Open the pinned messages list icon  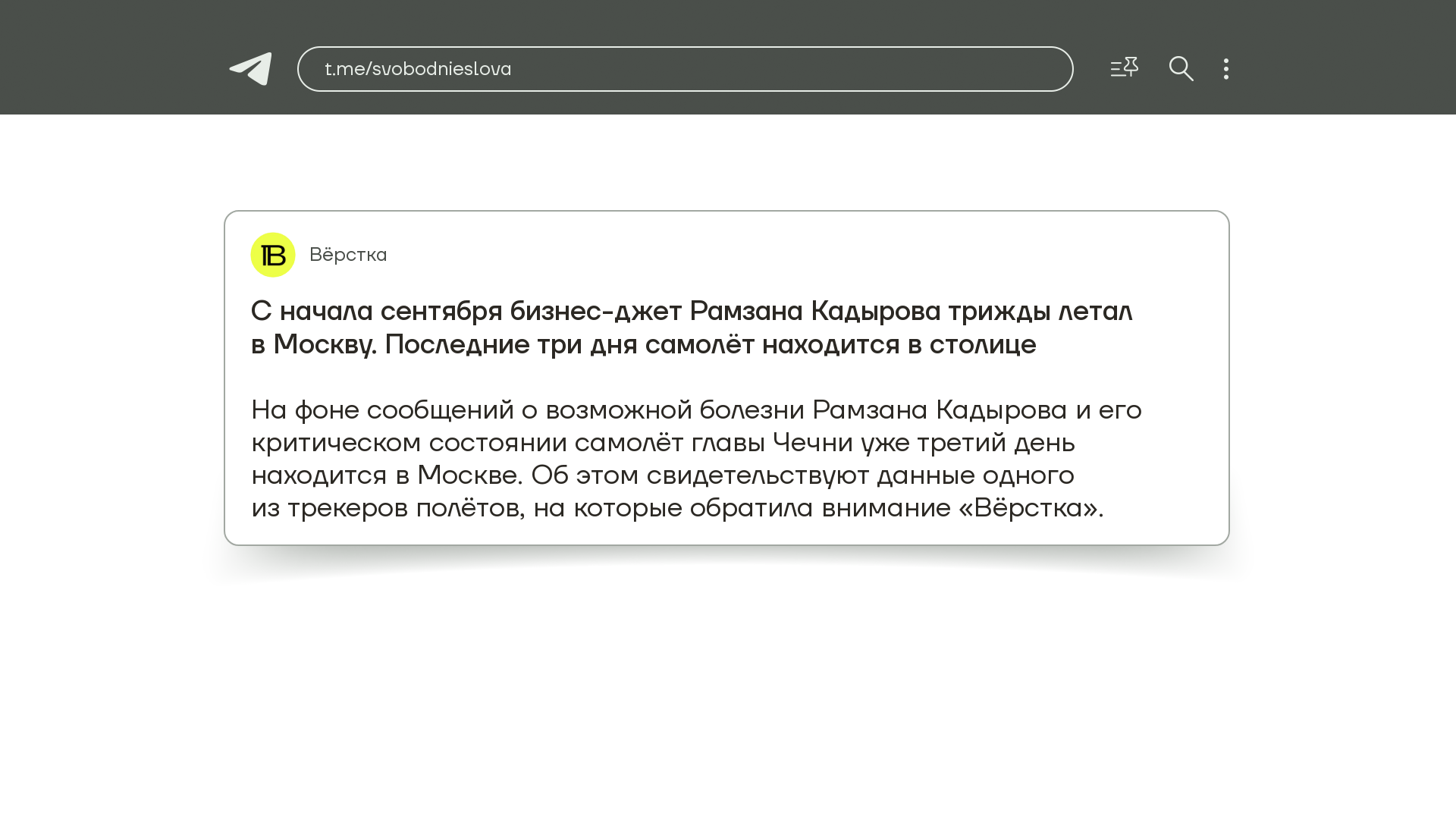[1124, 68]
